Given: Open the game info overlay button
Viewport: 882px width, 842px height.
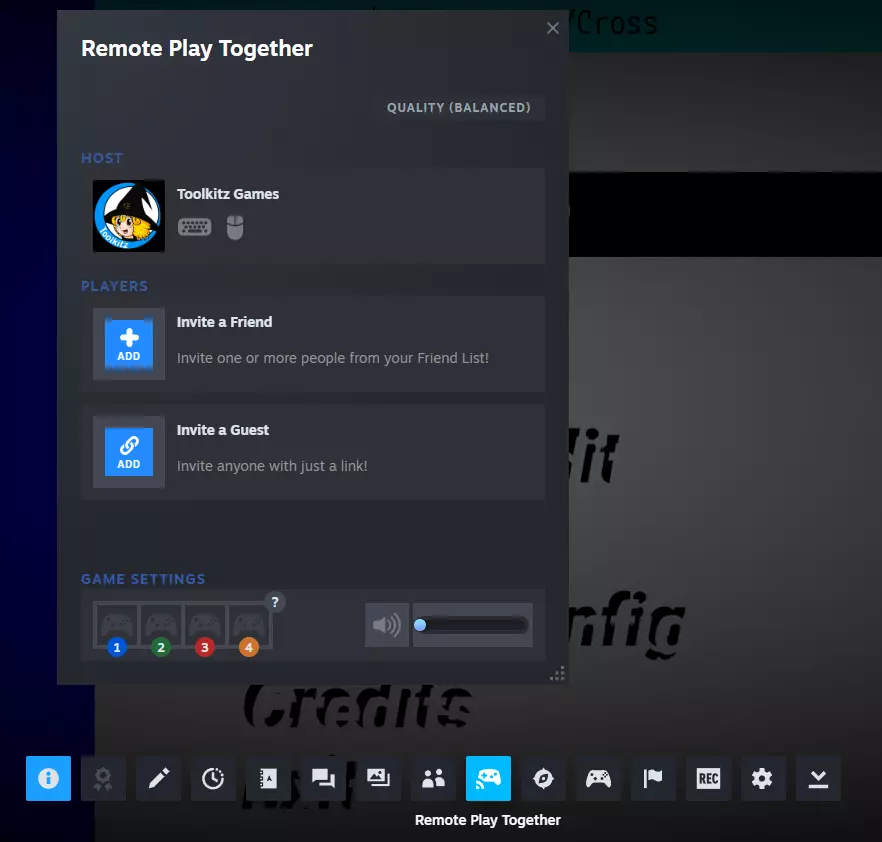Looking at the screenshot, I should pos(48,778).
